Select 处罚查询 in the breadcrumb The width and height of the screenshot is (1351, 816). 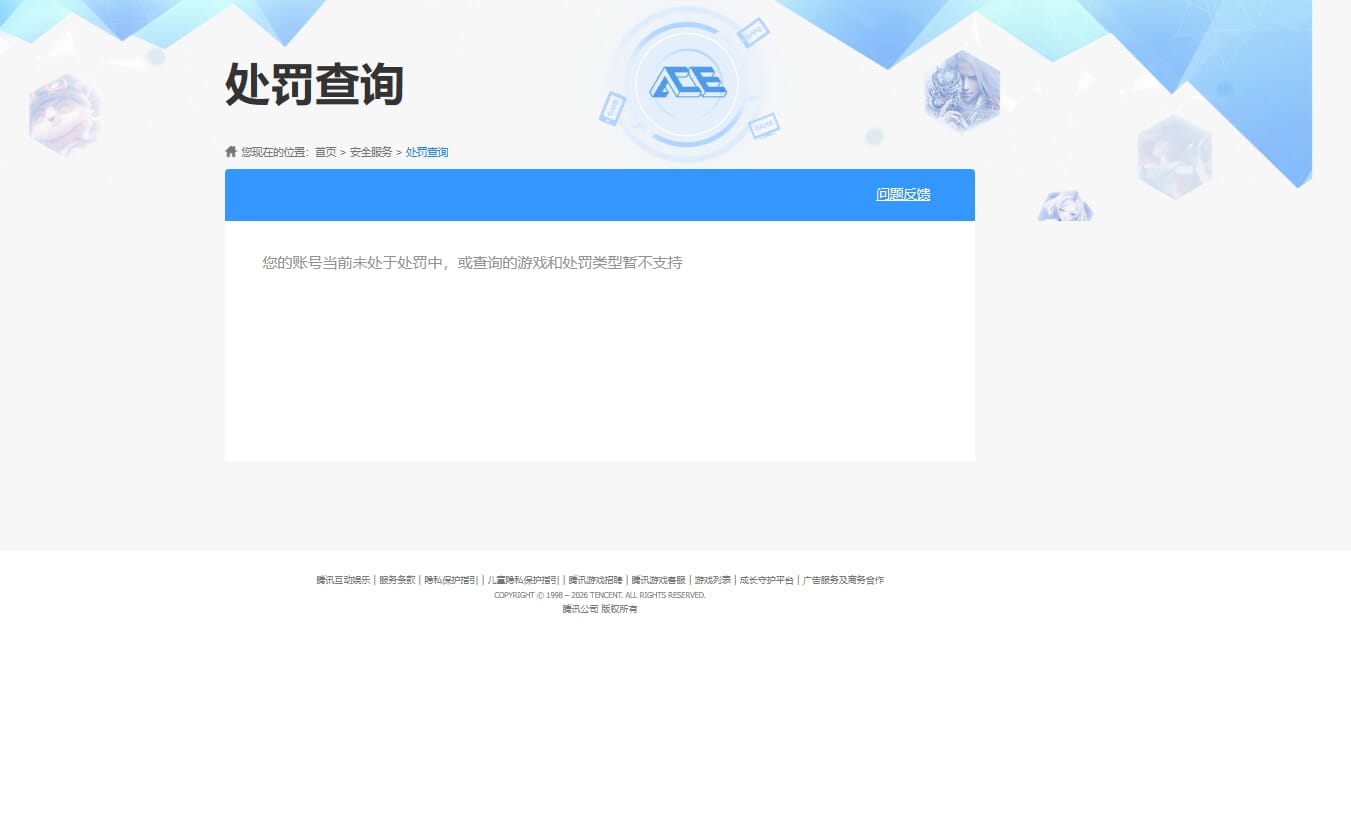pyautogui.click(x=426, y=152)
